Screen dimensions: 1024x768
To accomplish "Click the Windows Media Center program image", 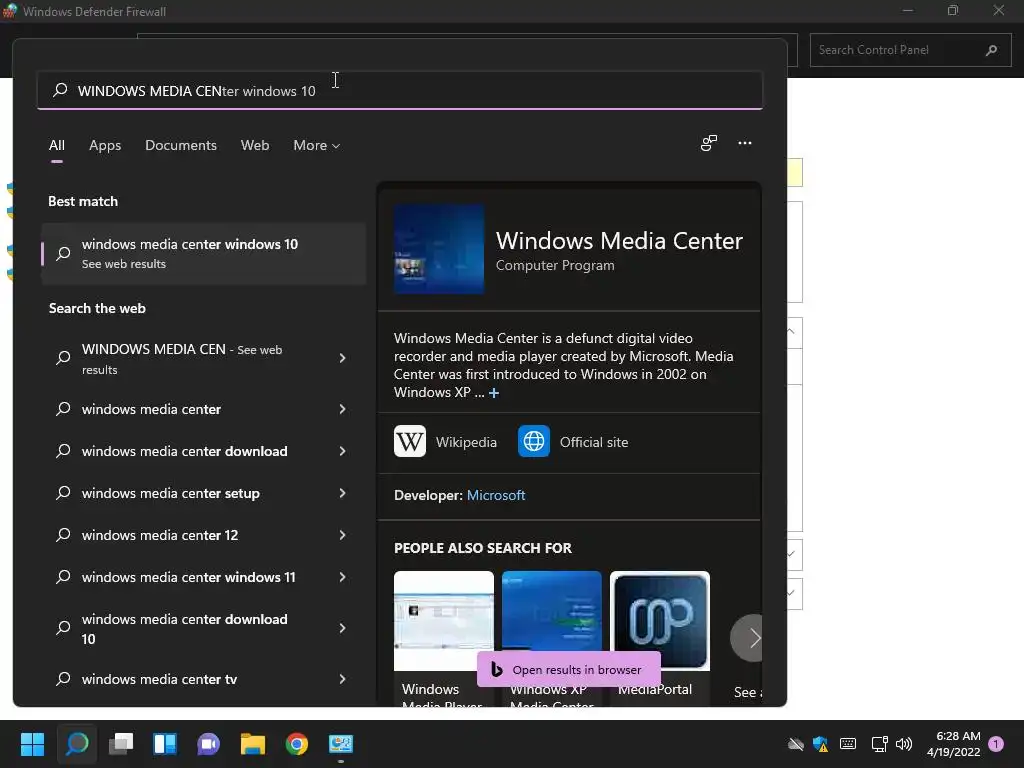I will click(x=439, y=249).
